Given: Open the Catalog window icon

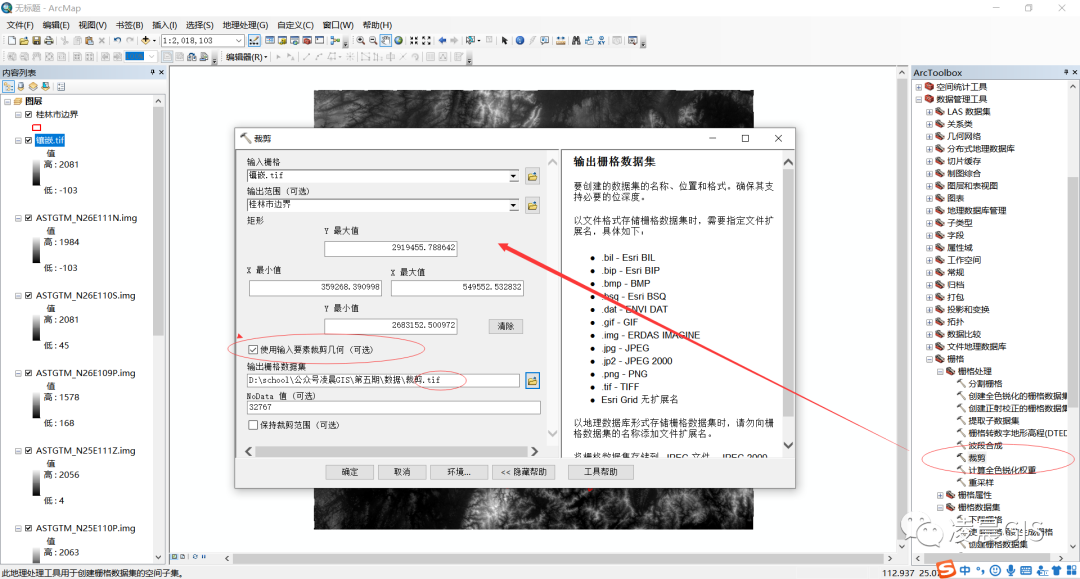Looking at the screenshot, I should [x=282, y=41].
